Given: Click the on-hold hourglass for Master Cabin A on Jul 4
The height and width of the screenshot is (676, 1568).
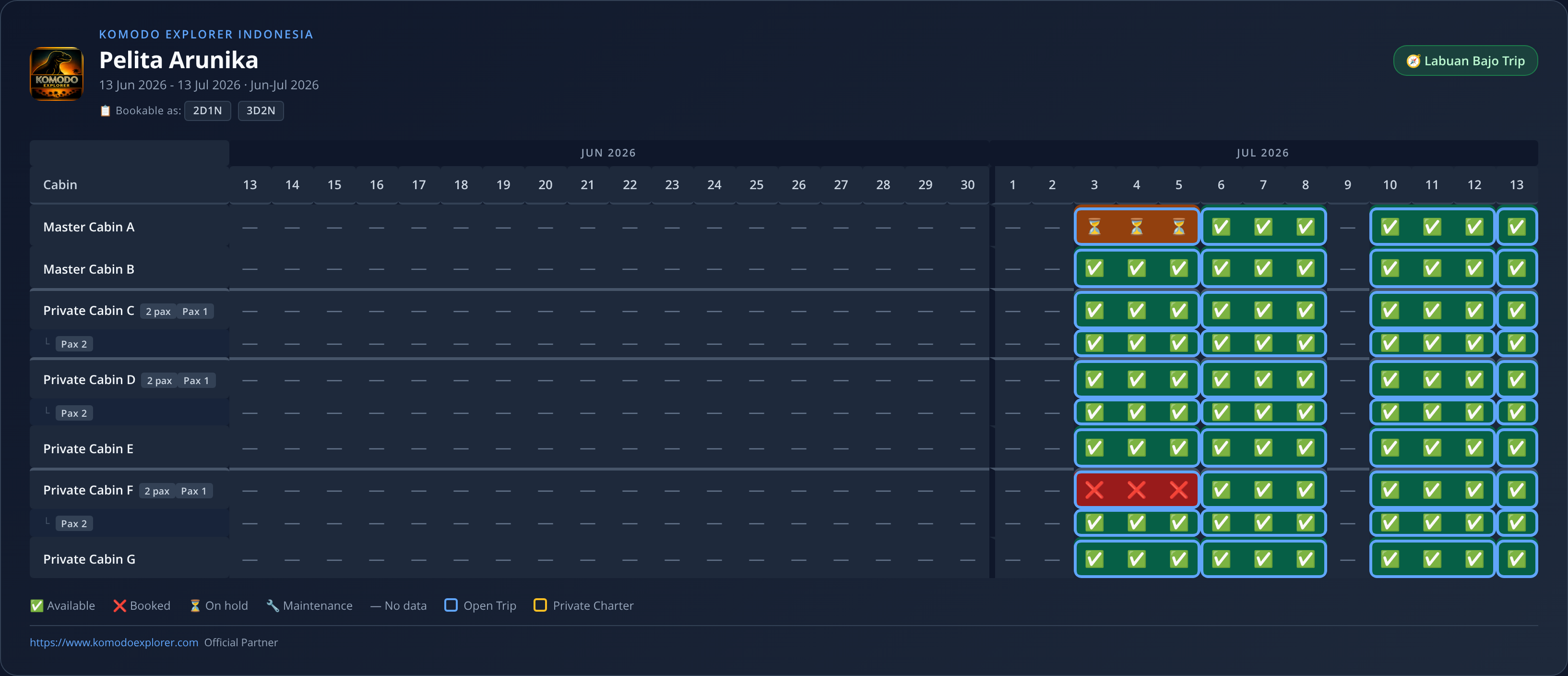Looking at the screenshot, I should pyautogui.click(x=1137, y=227).
